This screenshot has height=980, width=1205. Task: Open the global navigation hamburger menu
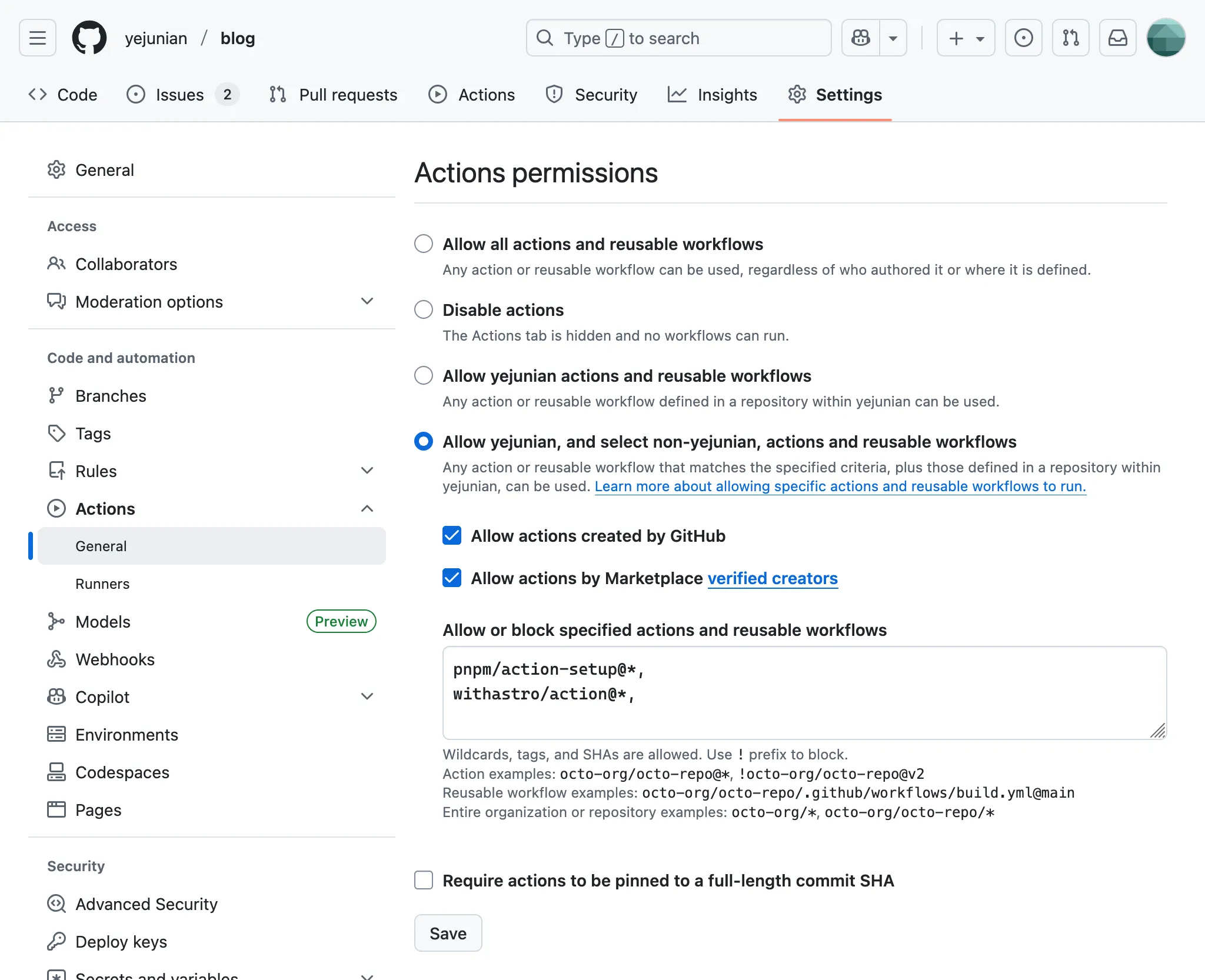click(37, 38)
